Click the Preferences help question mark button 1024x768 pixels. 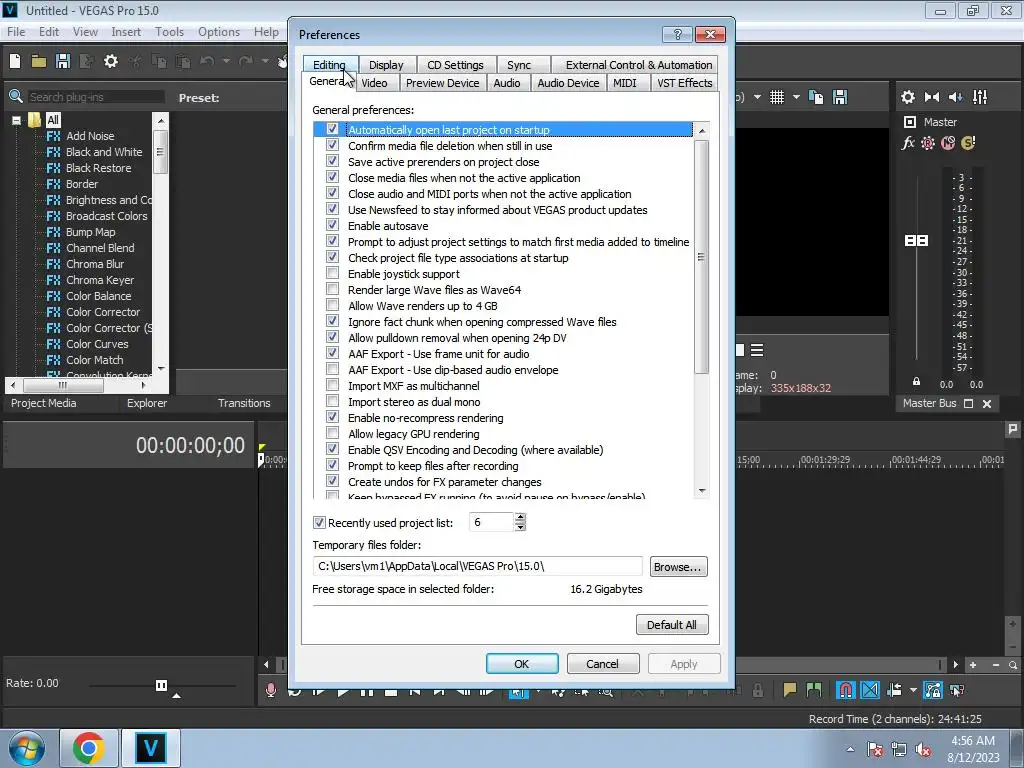tap(677, 34)
